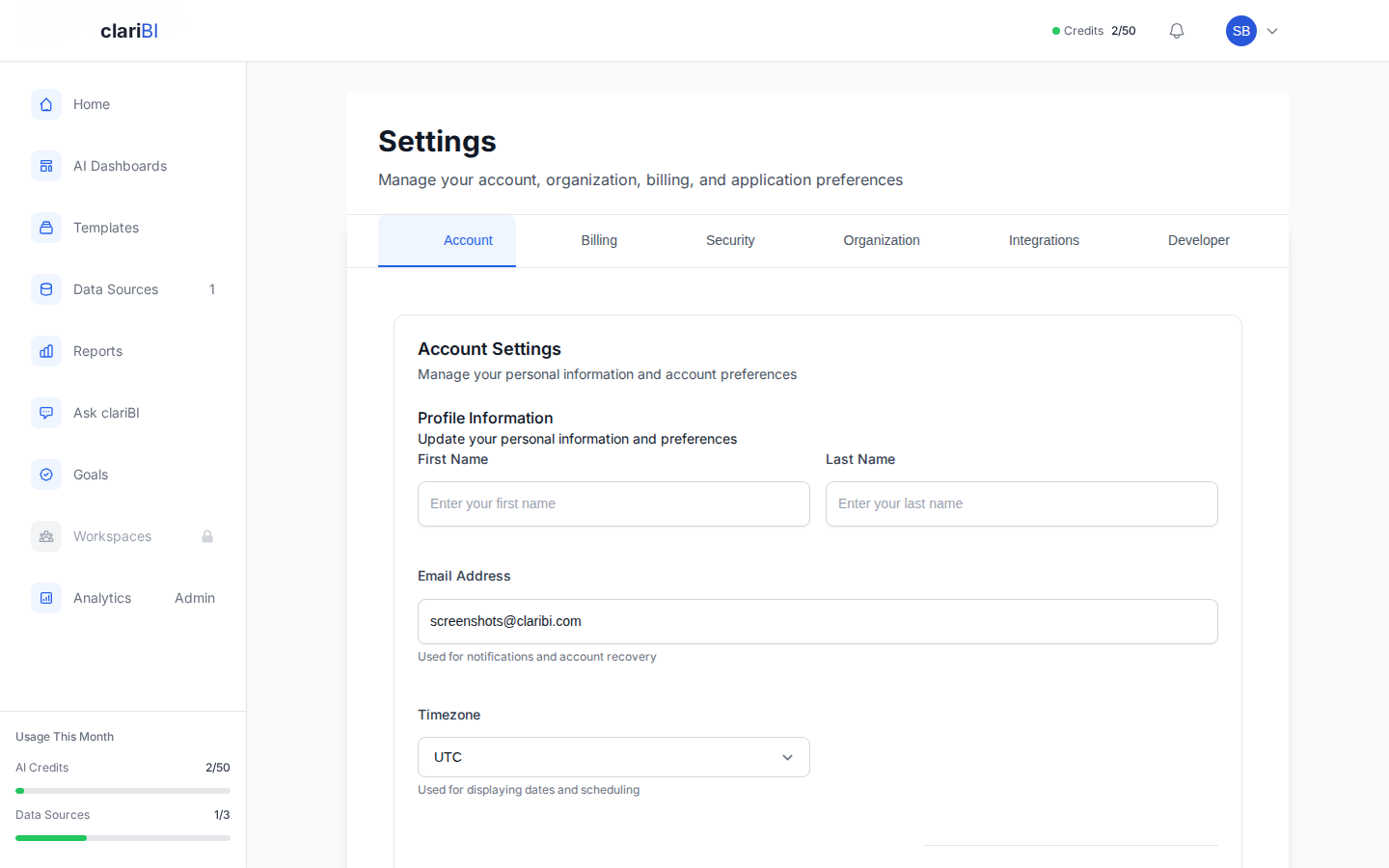Image resolution: width=1389 pixels, height=868 pixels.
Task: Click the Home icon in the sidebar
Action: pyautogui.click(x=46, y=103)
